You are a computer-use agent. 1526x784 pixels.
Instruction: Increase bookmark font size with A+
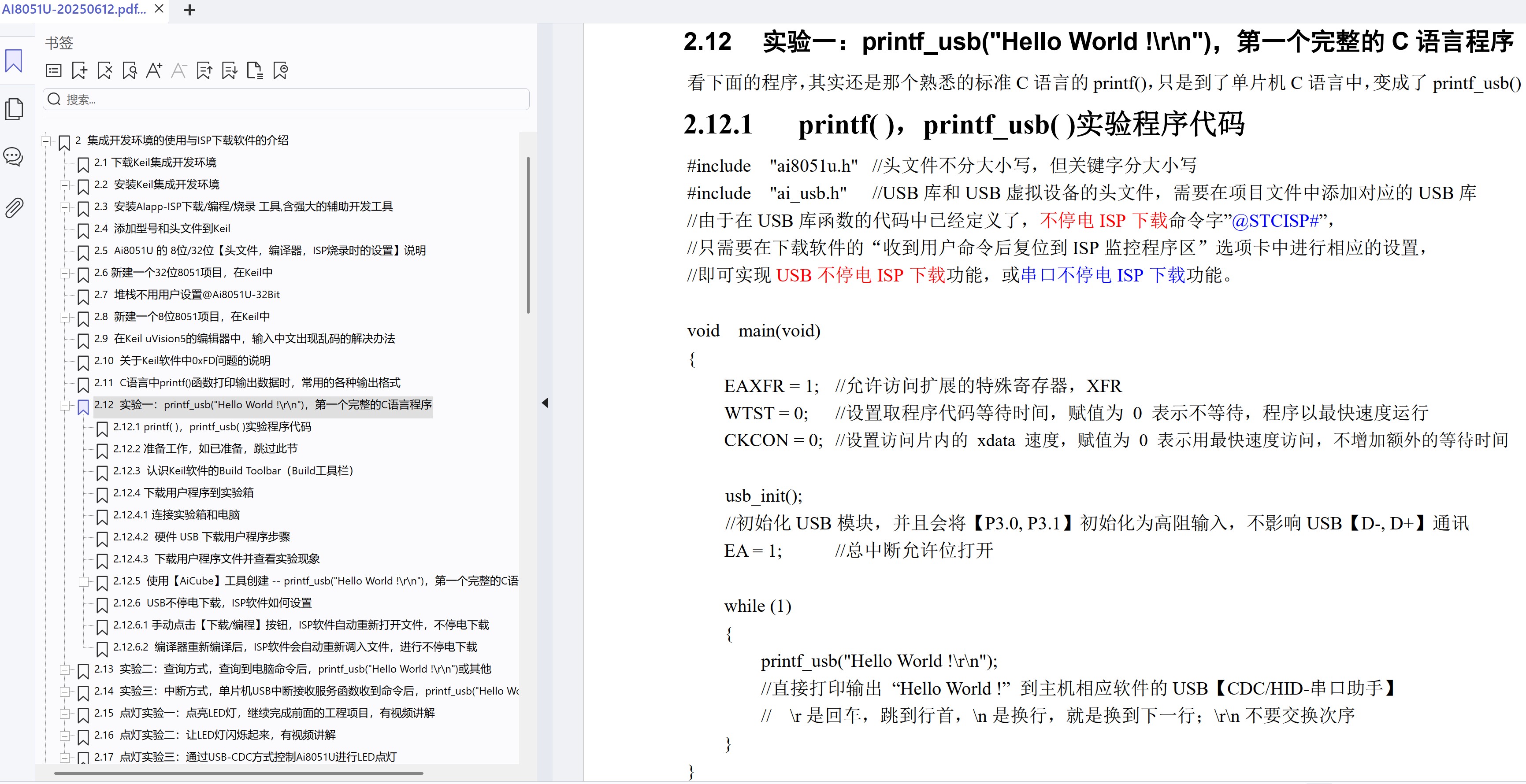point(154,71)
